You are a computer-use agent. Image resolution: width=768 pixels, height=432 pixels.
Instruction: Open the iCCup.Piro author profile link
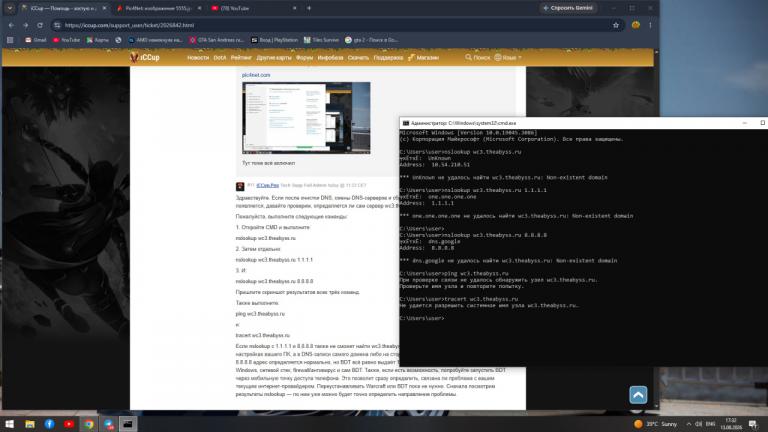(267, 186)
